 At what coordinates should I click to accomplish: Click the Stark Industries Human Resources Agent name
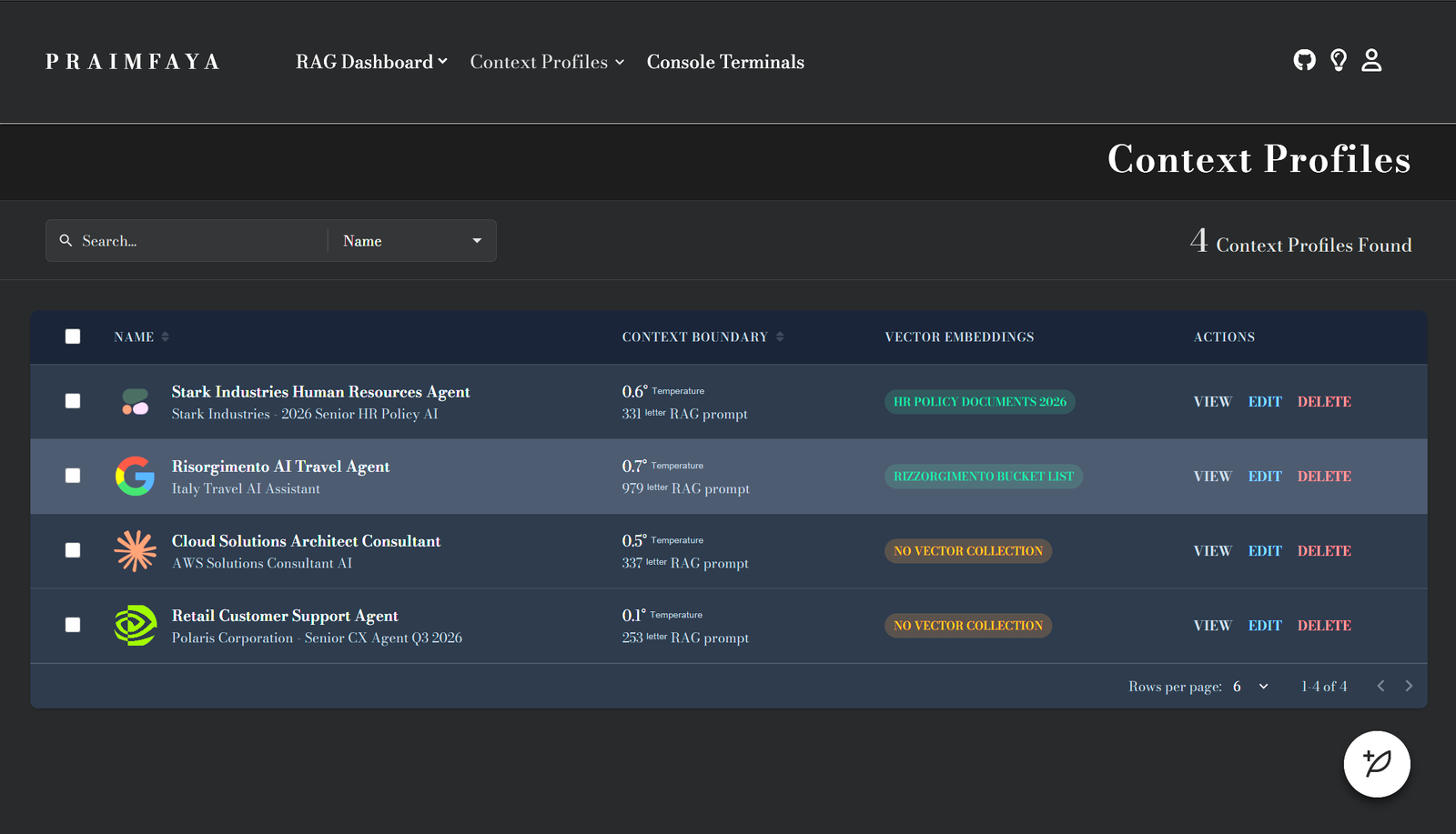[x=321, y=392]
